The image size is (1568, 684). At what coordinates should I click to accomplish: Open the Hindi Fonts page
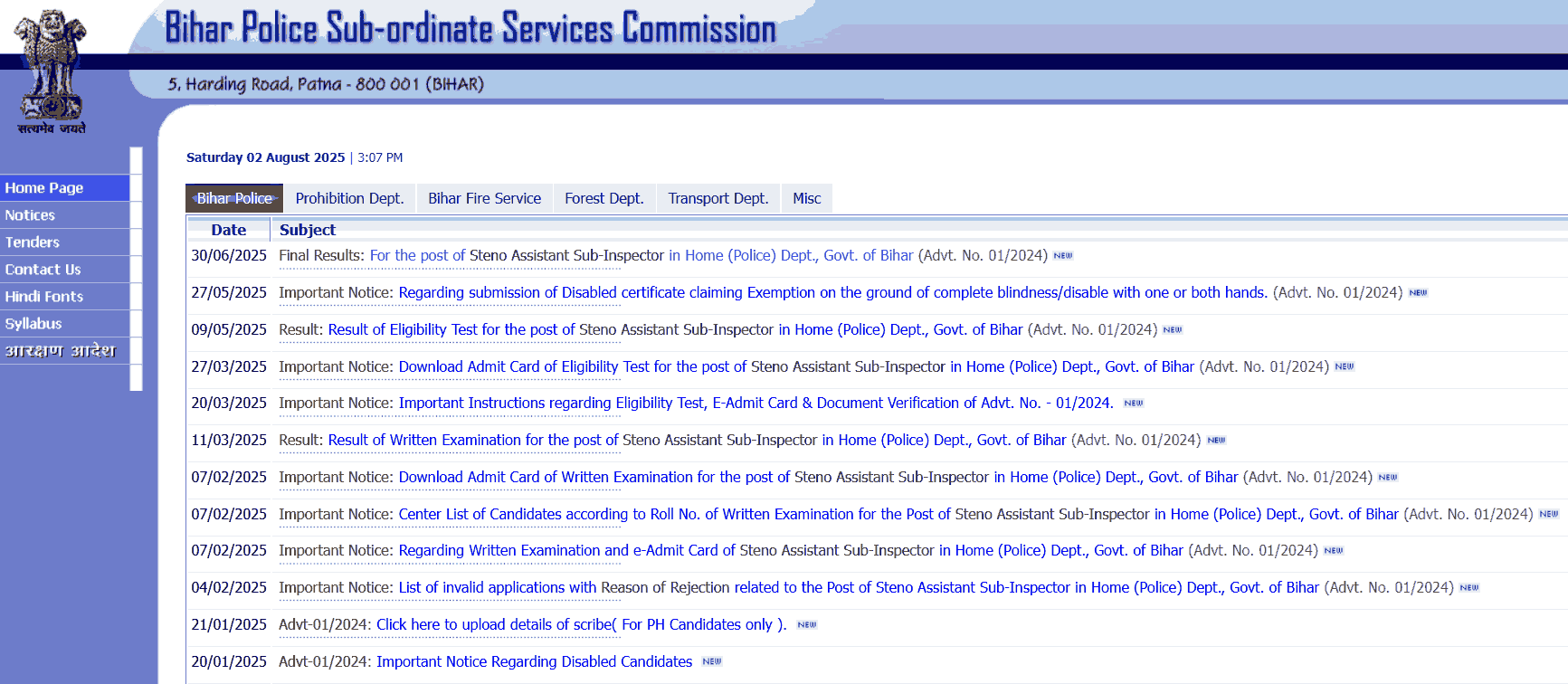pyautogui.click(x=44, y=297)
